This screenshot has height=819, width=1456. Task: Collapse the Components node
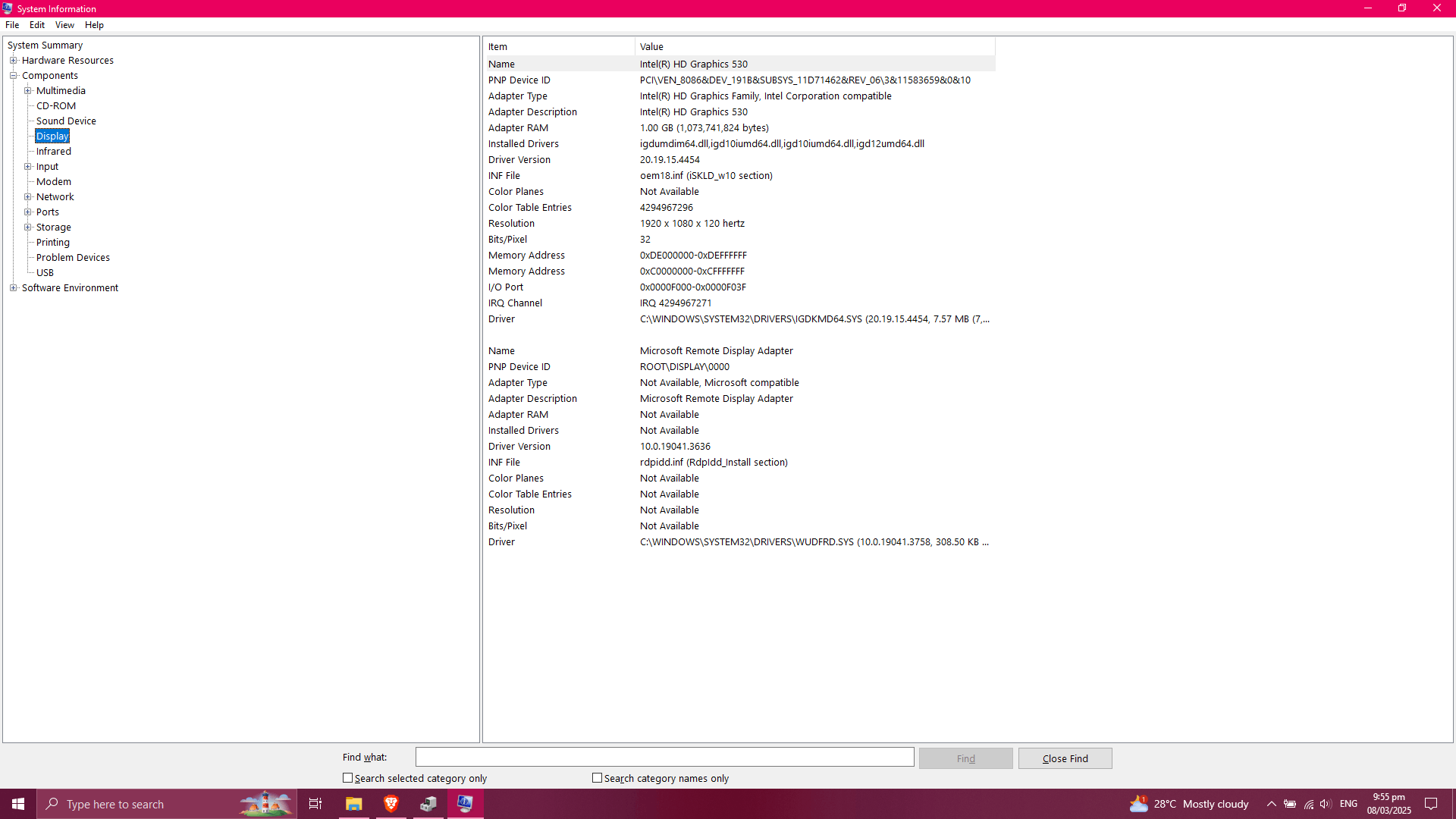(13, 76)
